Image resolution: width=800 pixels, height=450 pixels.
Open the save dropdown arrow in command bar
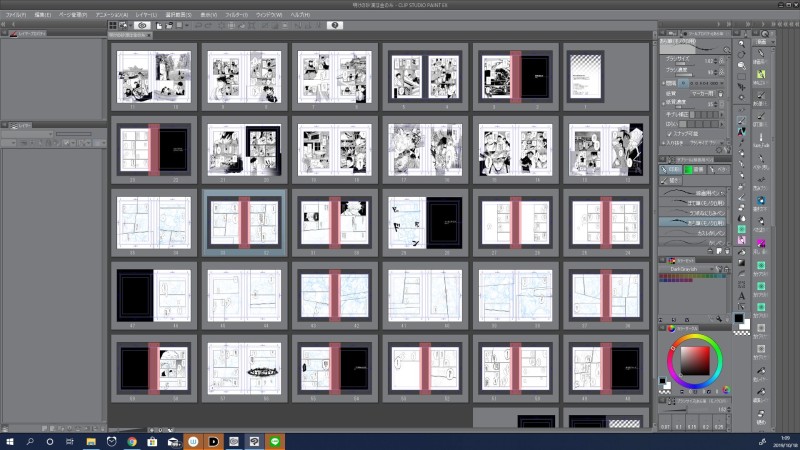click(187, 26)
